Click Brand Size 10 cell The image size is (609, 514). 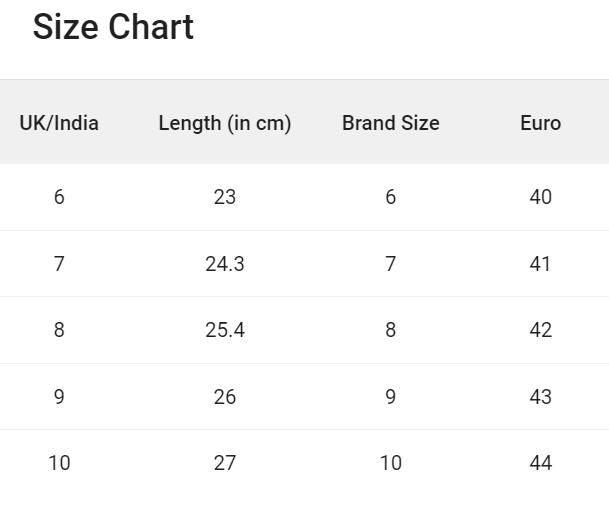click(x=390, y=463)
